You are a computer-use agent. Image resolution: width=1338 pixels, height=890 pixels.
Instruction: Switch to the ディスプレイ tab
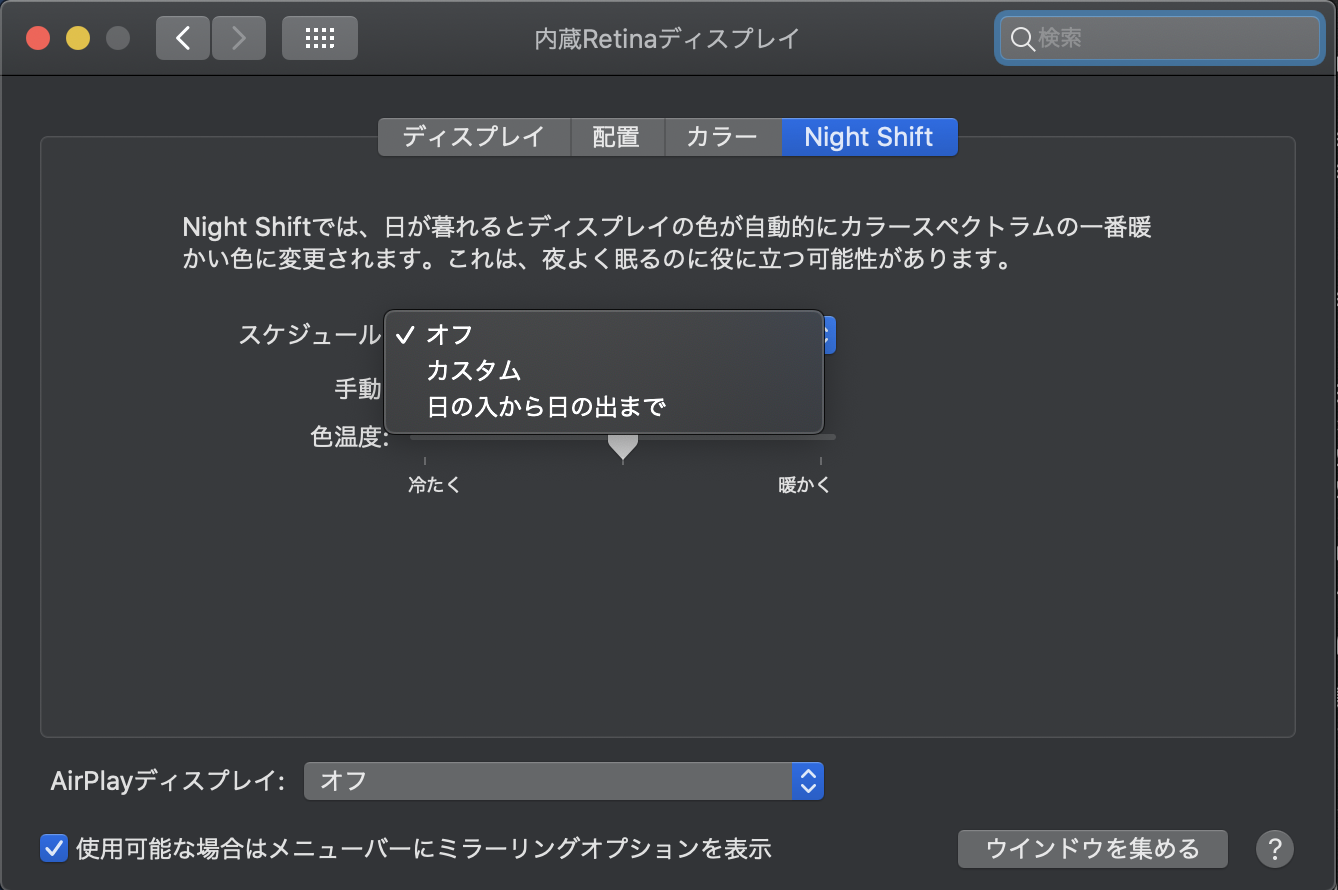click(474, 137)
